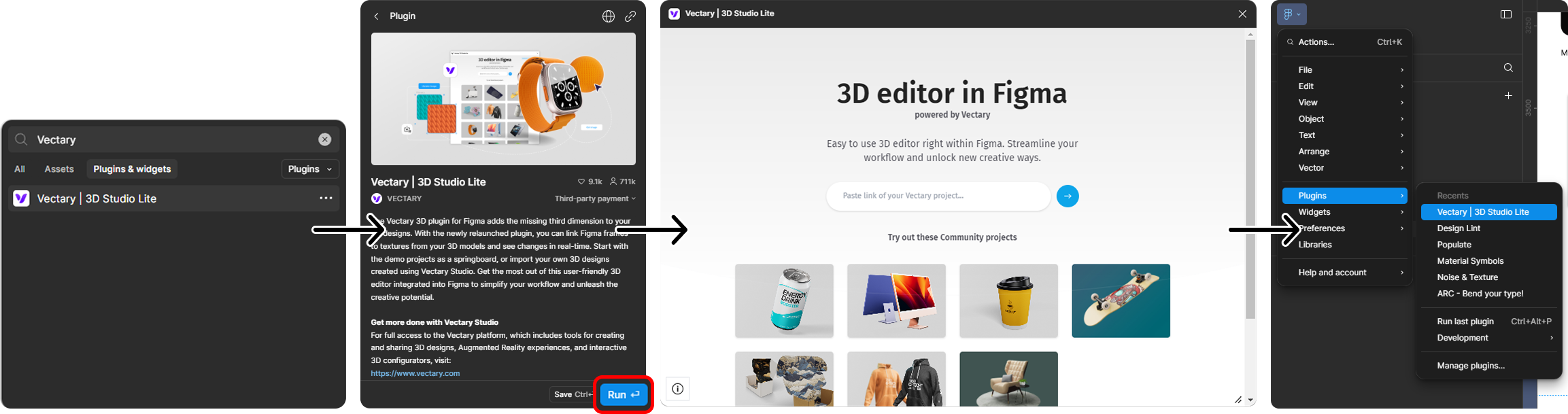
Task: Switch to the Assets tab
Action: (x=59, y=169)
